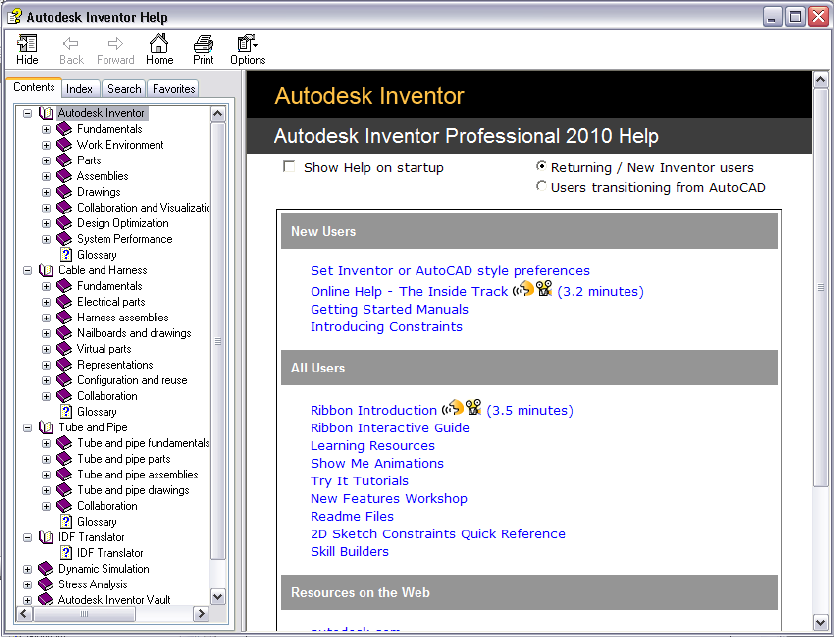Switch to the Contents tab
834x637 pixels.
[34, 87]
